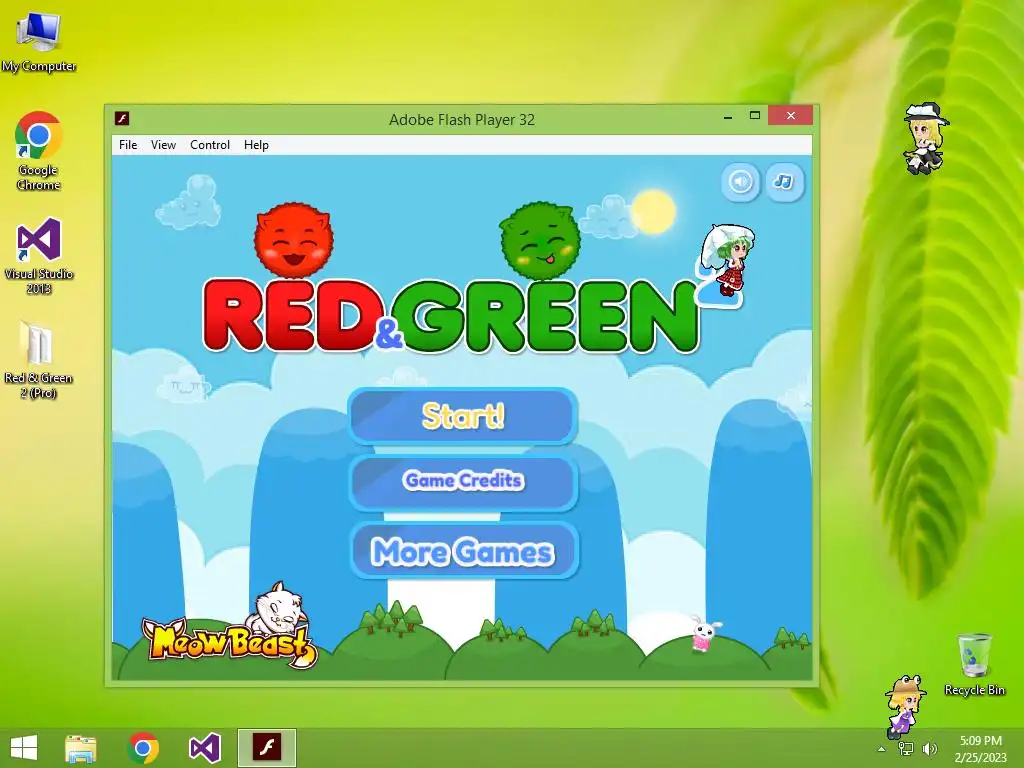The width and height of the screenshot is (1024, 768).
Task: Open the Control menu
Action: click(210, 145)
